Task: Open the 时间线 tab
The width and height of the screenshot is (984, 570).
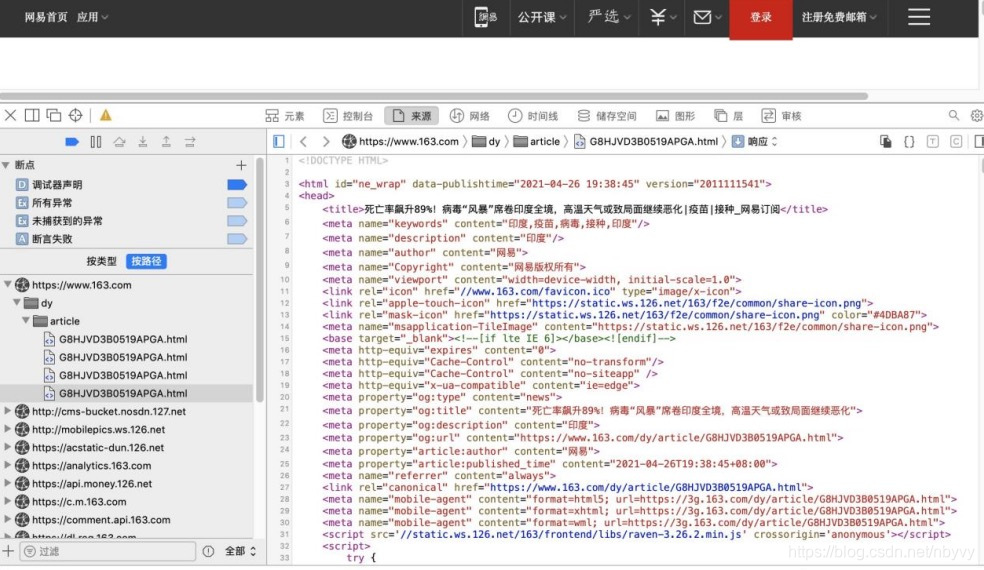Action: click(533, 116)
